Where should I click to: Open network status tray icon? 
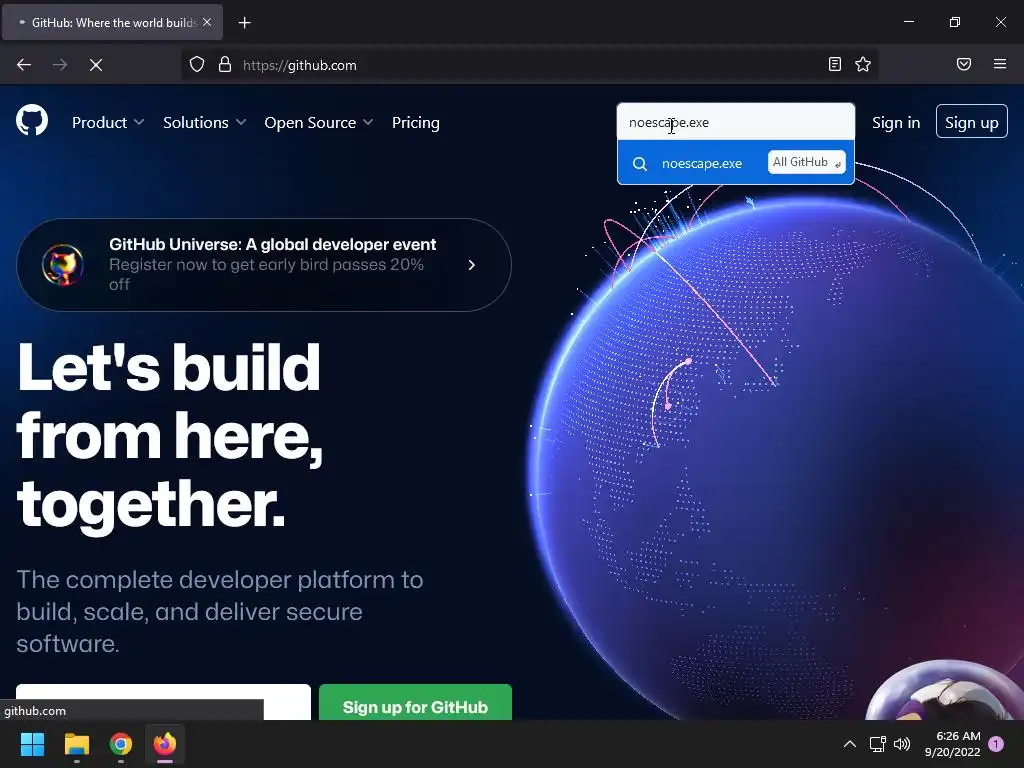point(877,744)
